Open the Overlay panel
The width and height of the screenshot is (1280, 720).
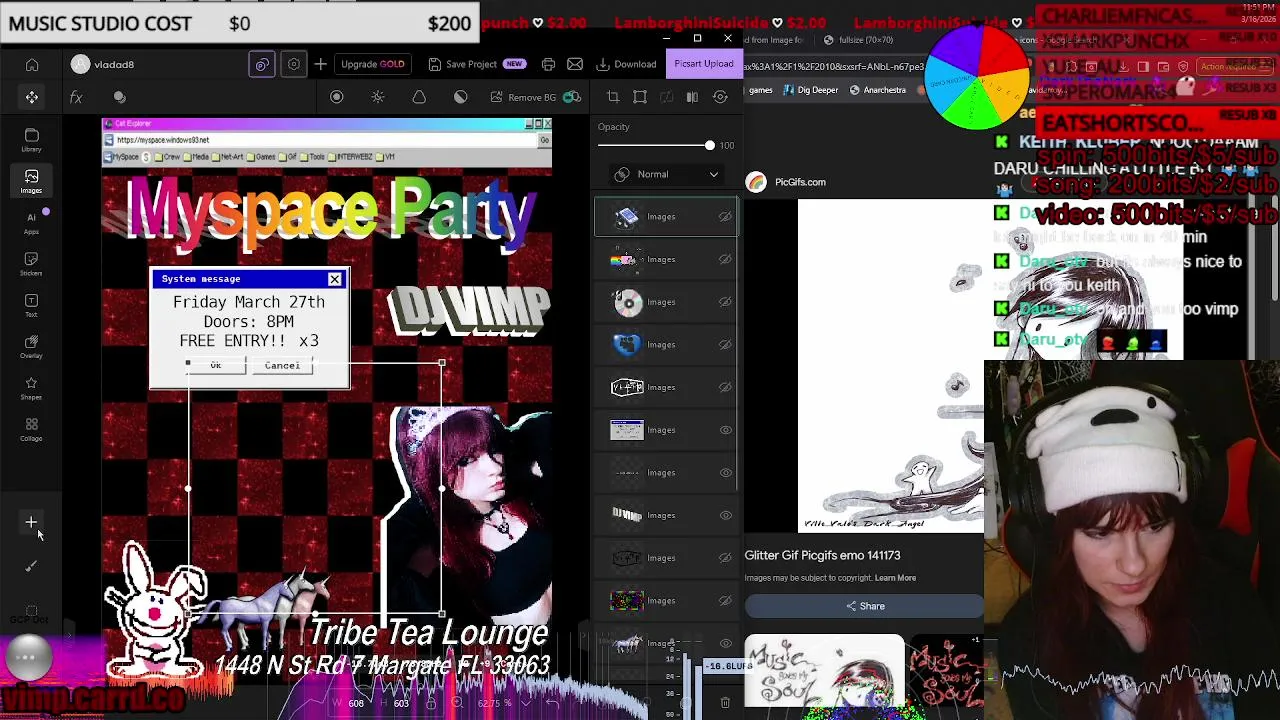31,347
